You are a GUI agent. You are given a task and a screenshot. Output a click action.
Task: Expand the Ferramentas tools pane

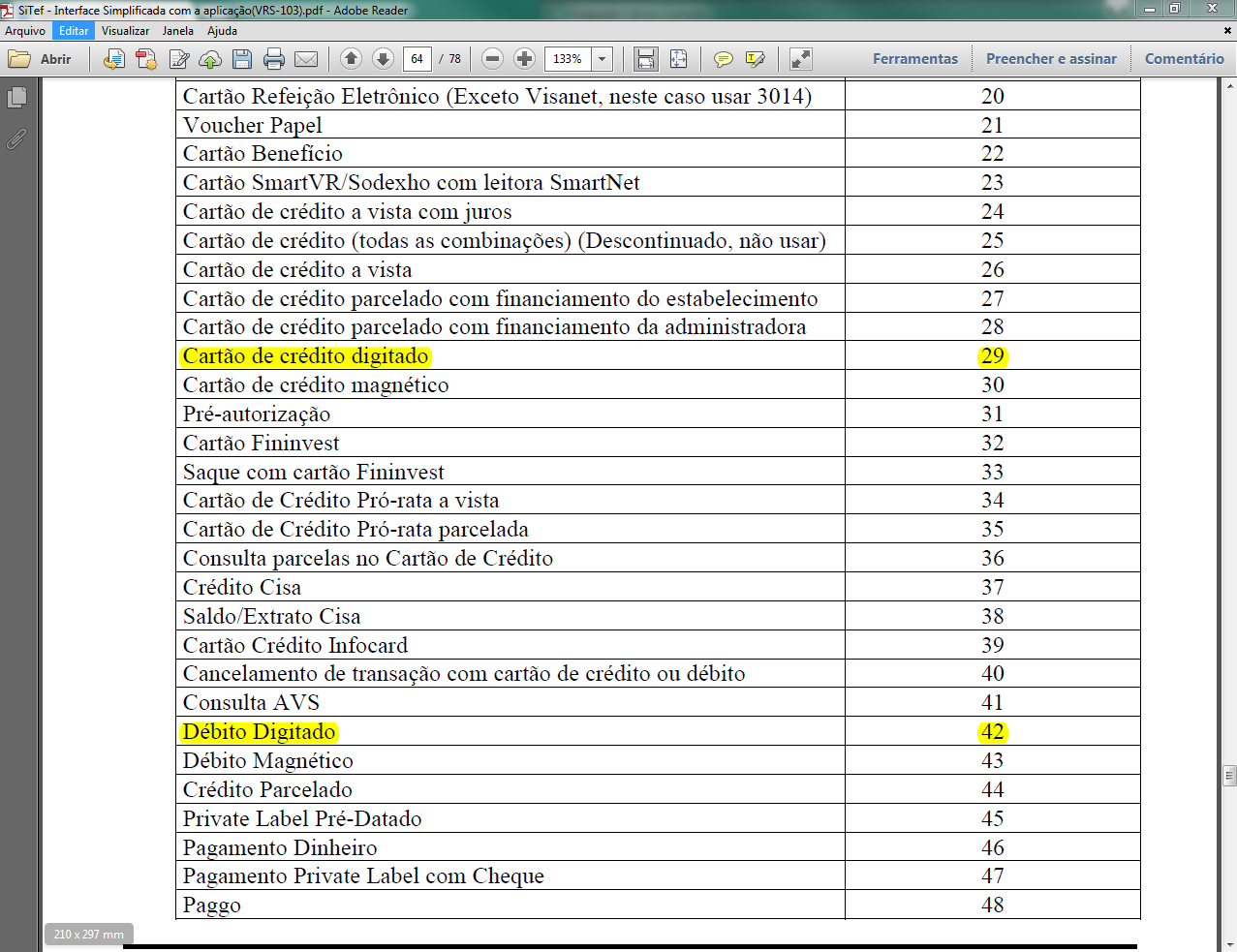pos(914,59)
